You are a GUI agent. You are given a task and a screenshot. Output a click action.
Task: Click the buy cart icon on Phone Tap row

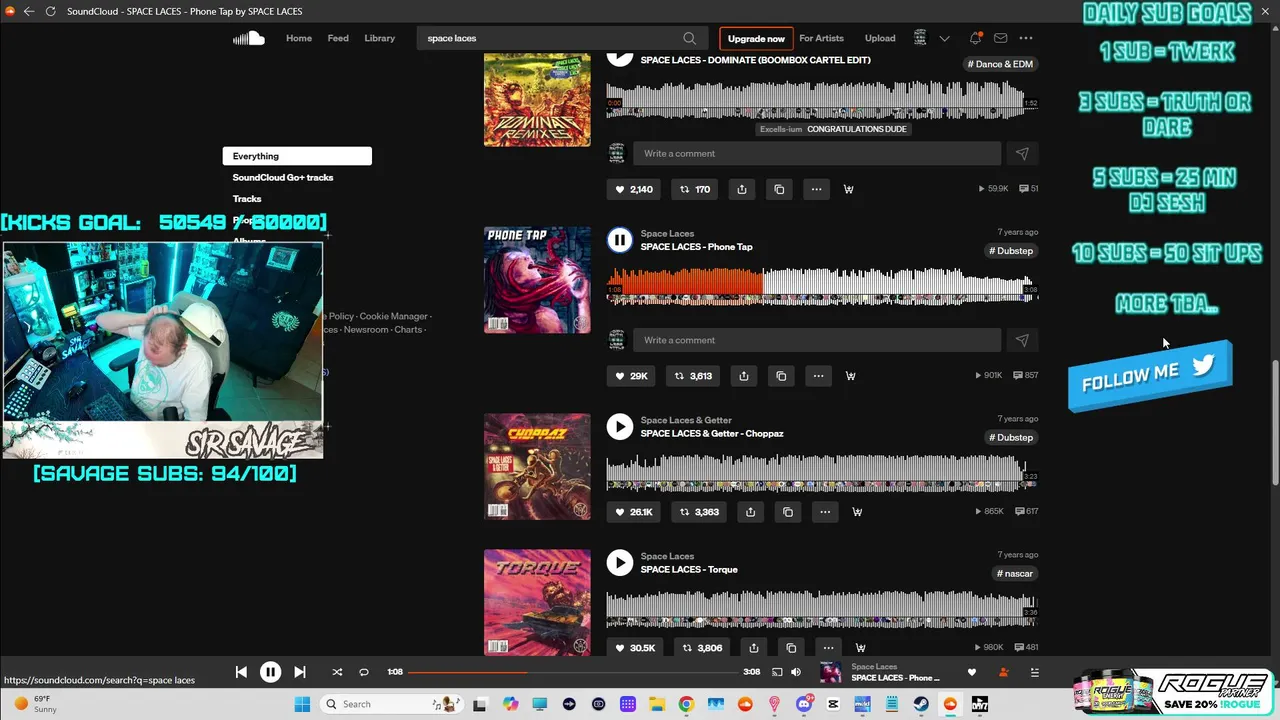[x=851, y=376]
